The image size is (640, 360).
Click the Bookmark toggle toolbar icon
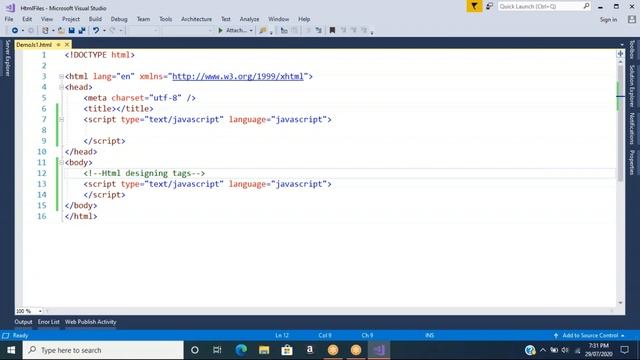click(x=332, y=30)
